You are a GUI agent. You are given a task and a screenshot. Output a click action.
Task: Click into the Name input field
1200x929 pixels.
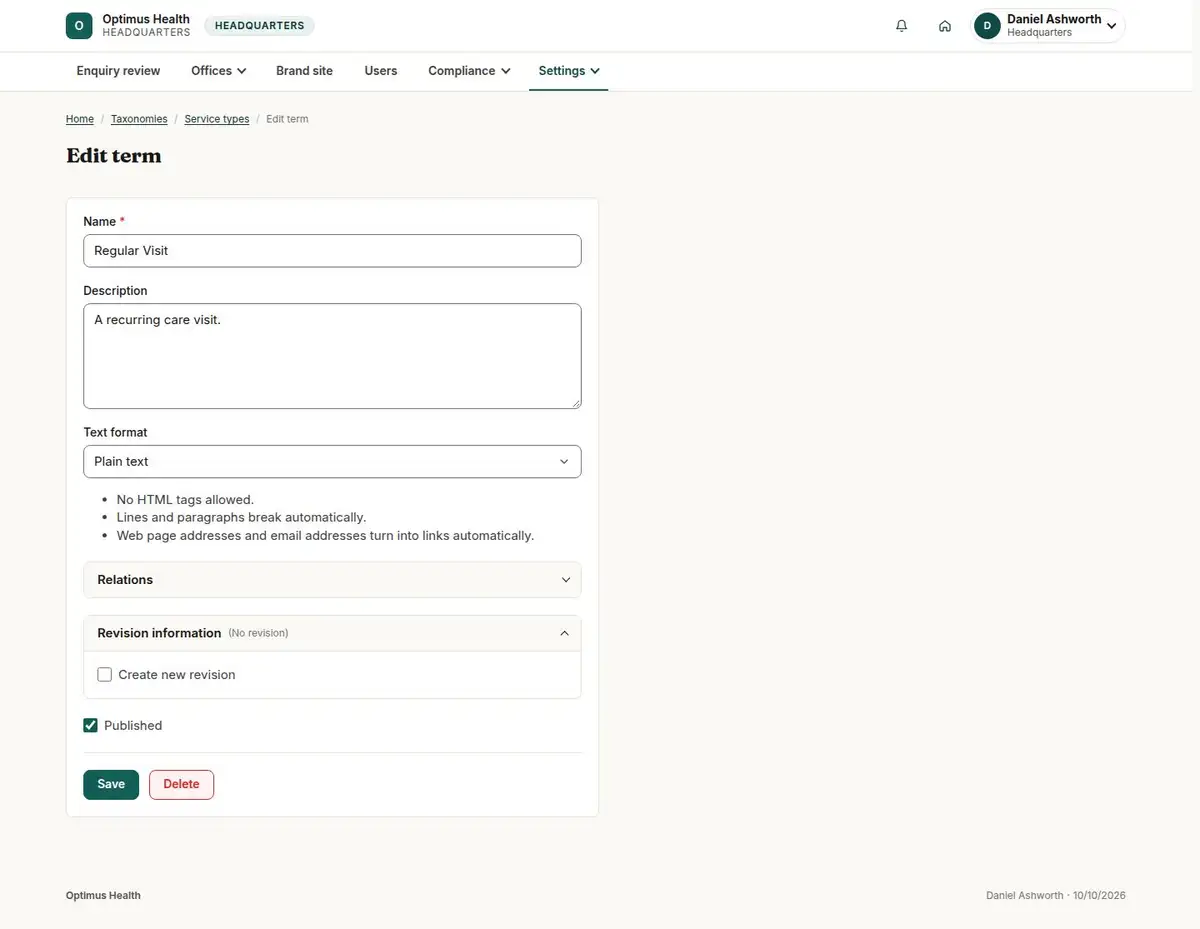[x=332, y=251]
